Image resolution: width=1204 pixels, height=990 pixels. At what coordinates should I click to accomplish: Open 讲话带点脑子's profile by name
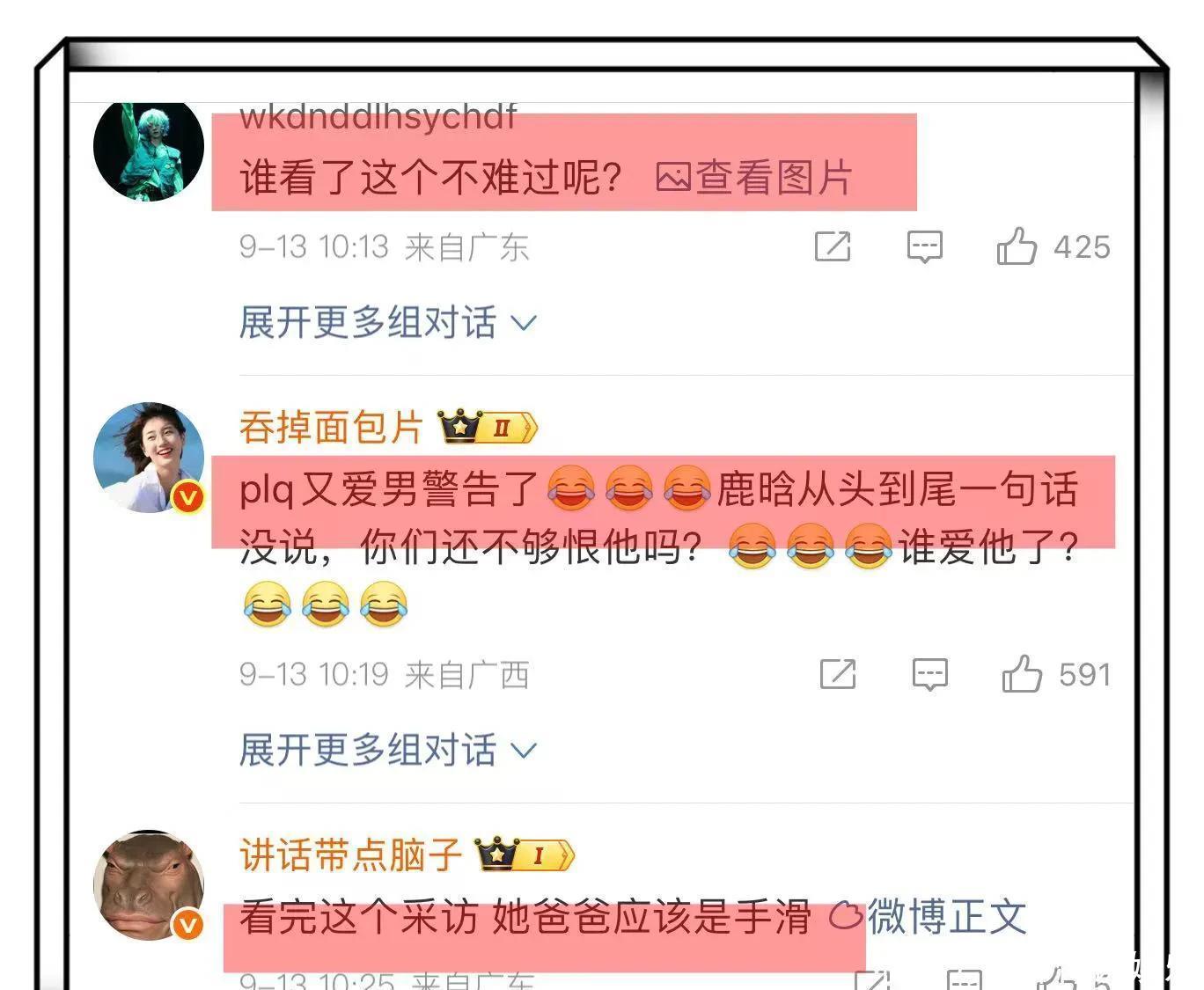pos(350,855)
